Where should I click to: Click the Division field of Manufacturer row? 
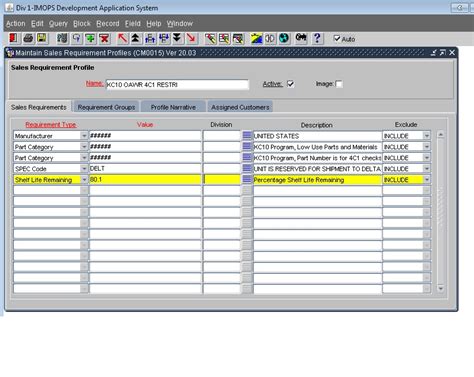tap(222, 136)
